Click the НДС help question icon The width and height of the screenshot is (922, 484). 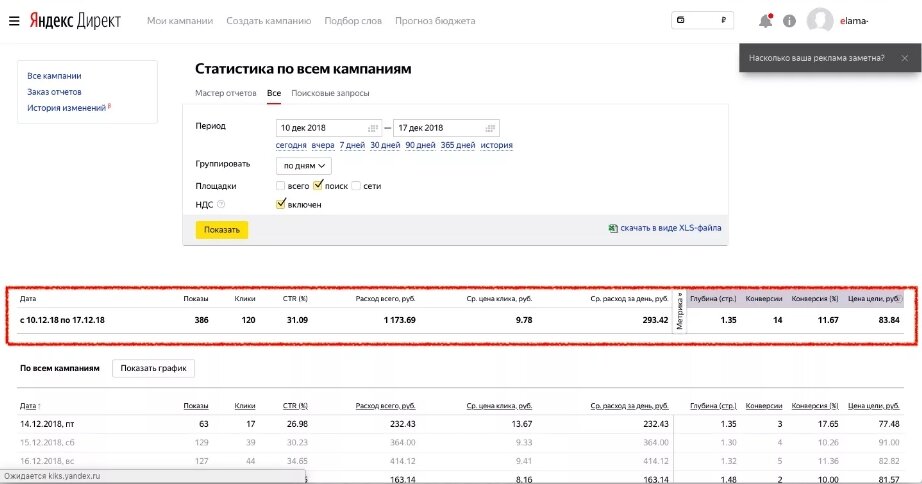221,205
